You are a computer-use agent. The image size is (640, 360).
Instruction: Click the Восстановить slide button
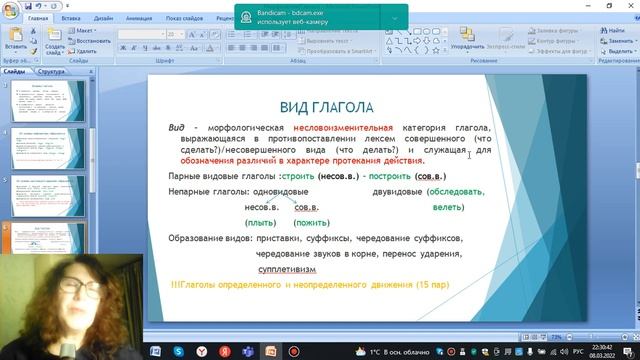tap(89, 41)
